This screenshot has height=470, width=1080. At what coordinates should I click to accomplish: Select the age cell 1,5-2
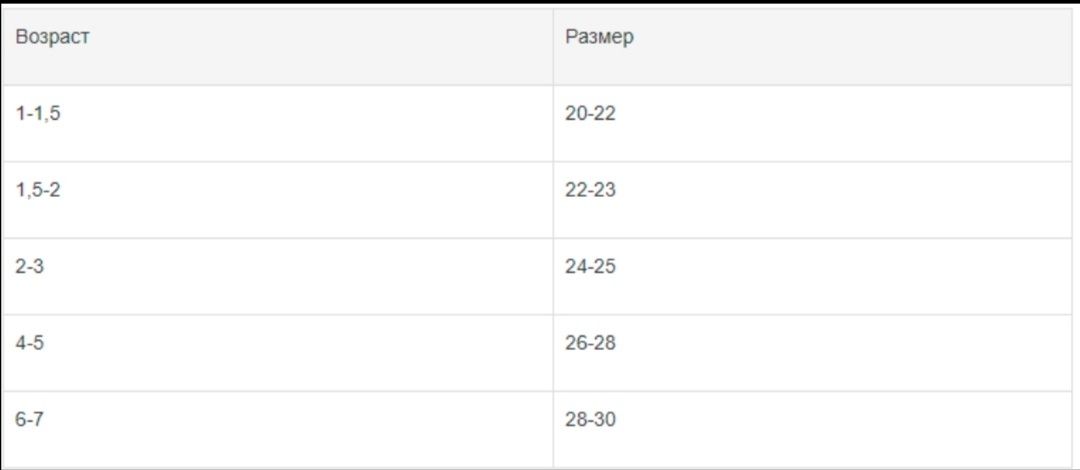[x=277, y=201]
